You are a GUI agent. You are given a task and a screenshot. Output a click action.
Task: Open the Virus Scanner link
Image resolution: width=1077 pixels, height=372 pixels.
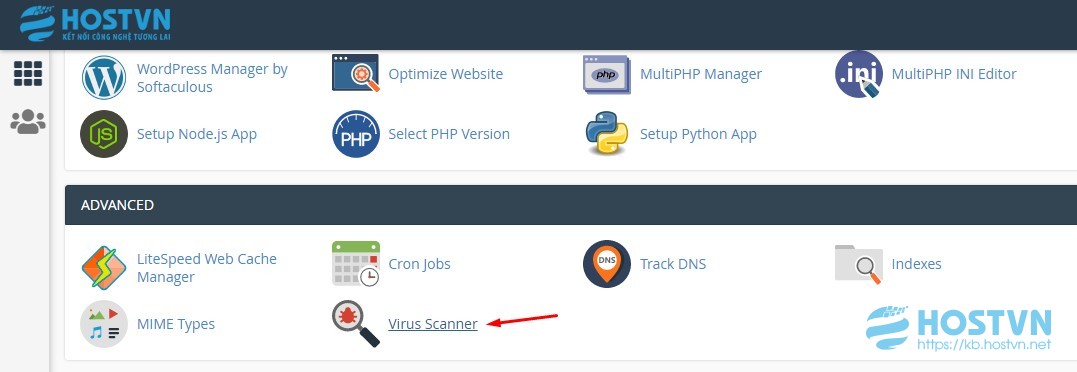(x=433, y=324)
